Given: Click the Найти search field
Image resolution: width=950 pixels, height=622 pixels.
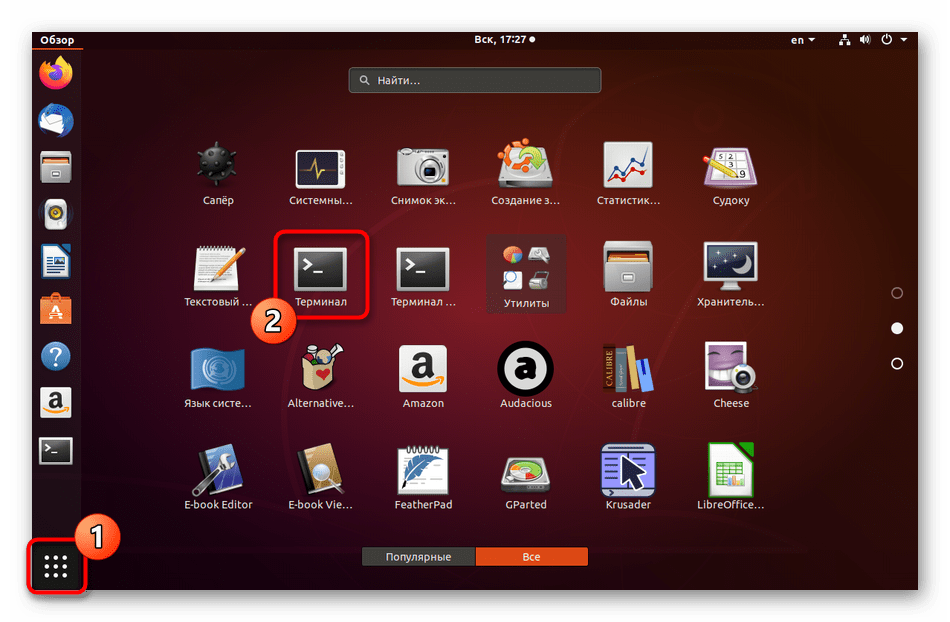Looking at the screenshot, I should (x=475, y=80).
